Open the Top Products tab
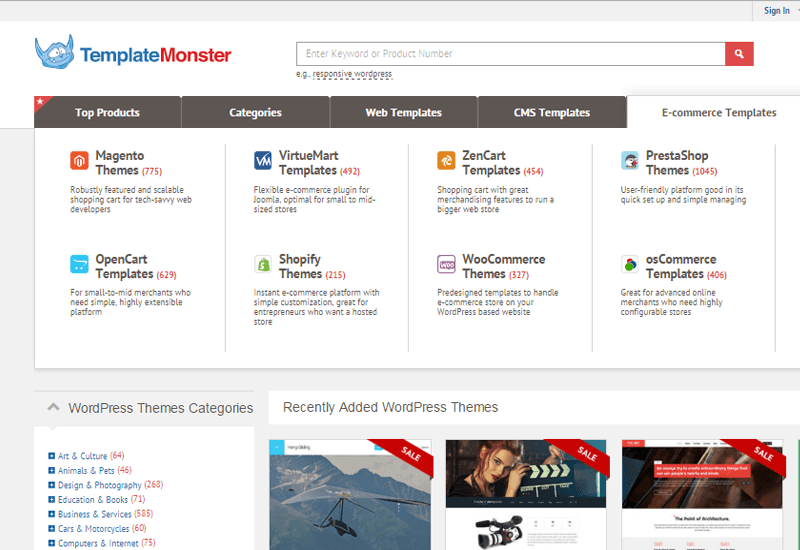 point(108,112)
